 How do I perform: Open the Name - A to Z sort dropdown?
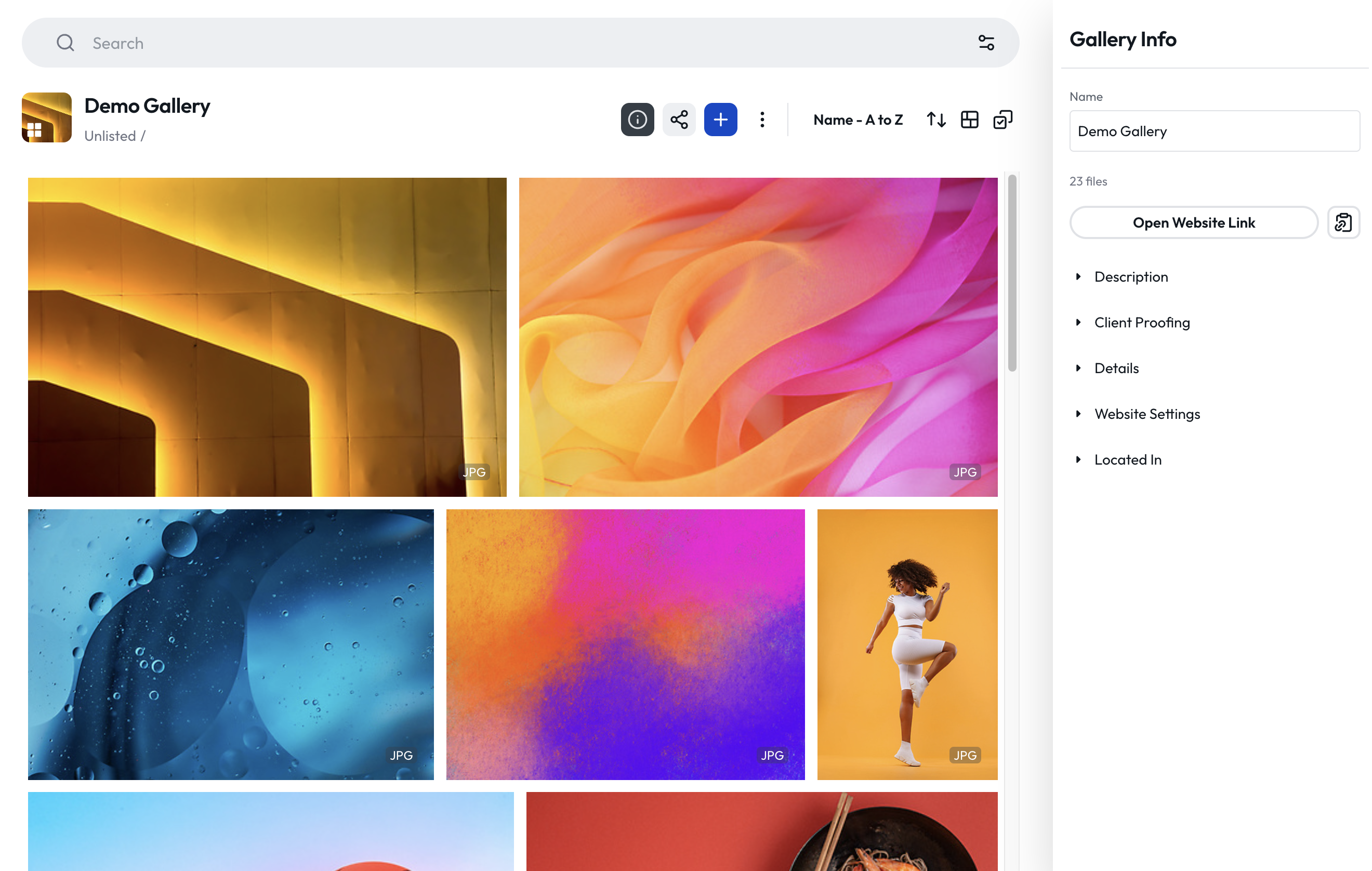tap(857, 120)
